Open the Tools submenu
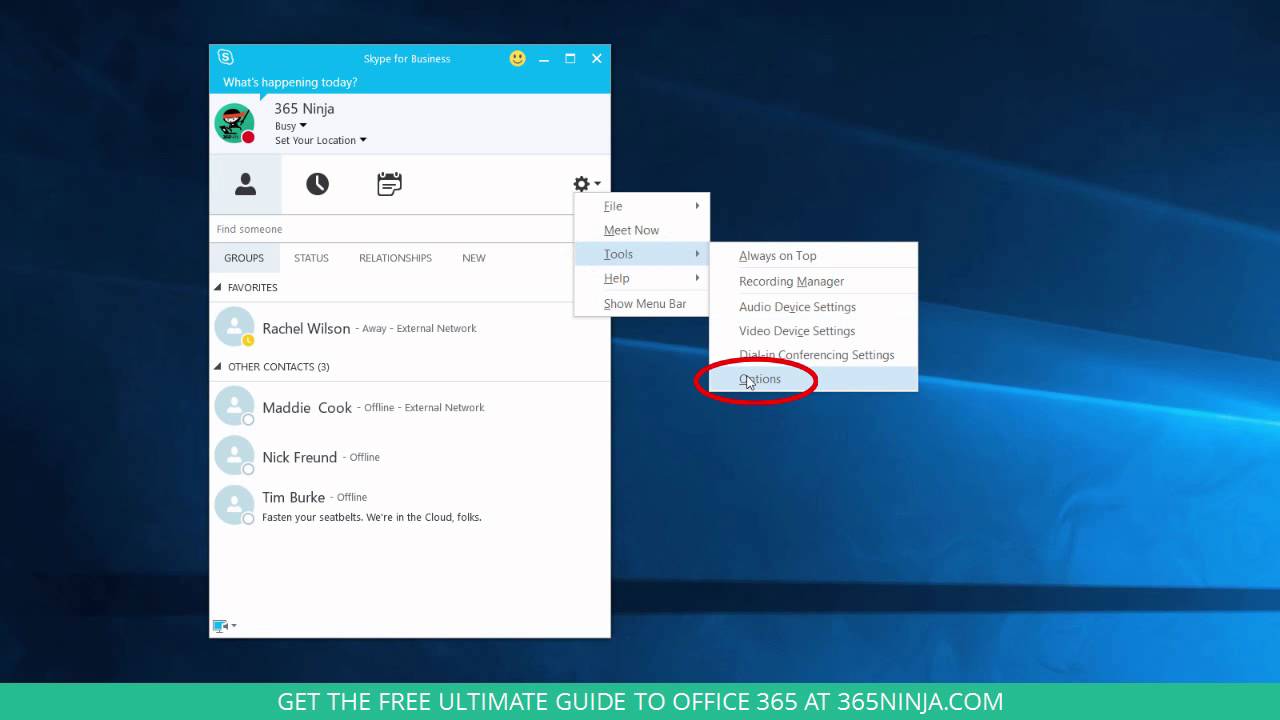The height and width of the screenshot is (720, 1280). click(642, 254)
